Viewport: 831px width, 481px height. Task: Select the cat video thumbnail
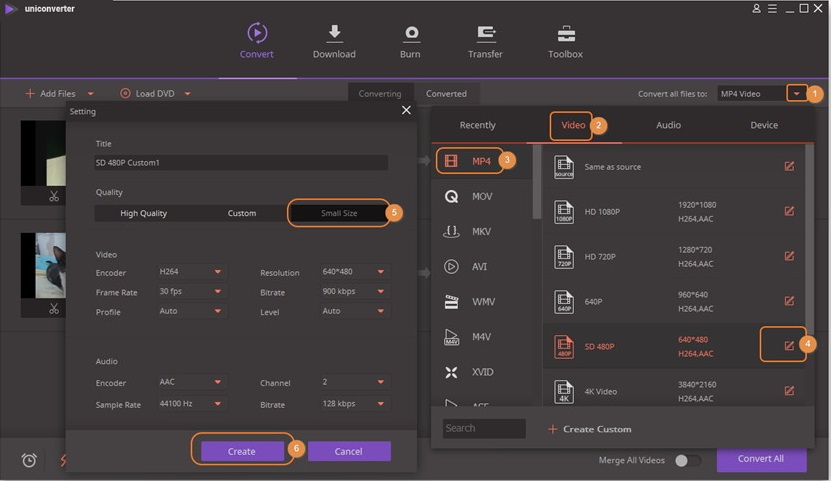[43, 265]
